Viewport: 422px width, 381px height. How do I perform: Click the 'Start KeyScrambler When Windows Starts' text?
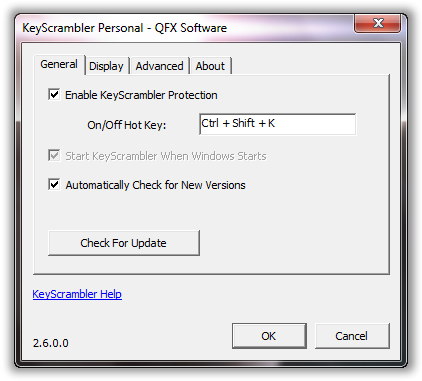pyautogui.click(x=166, y=156)
